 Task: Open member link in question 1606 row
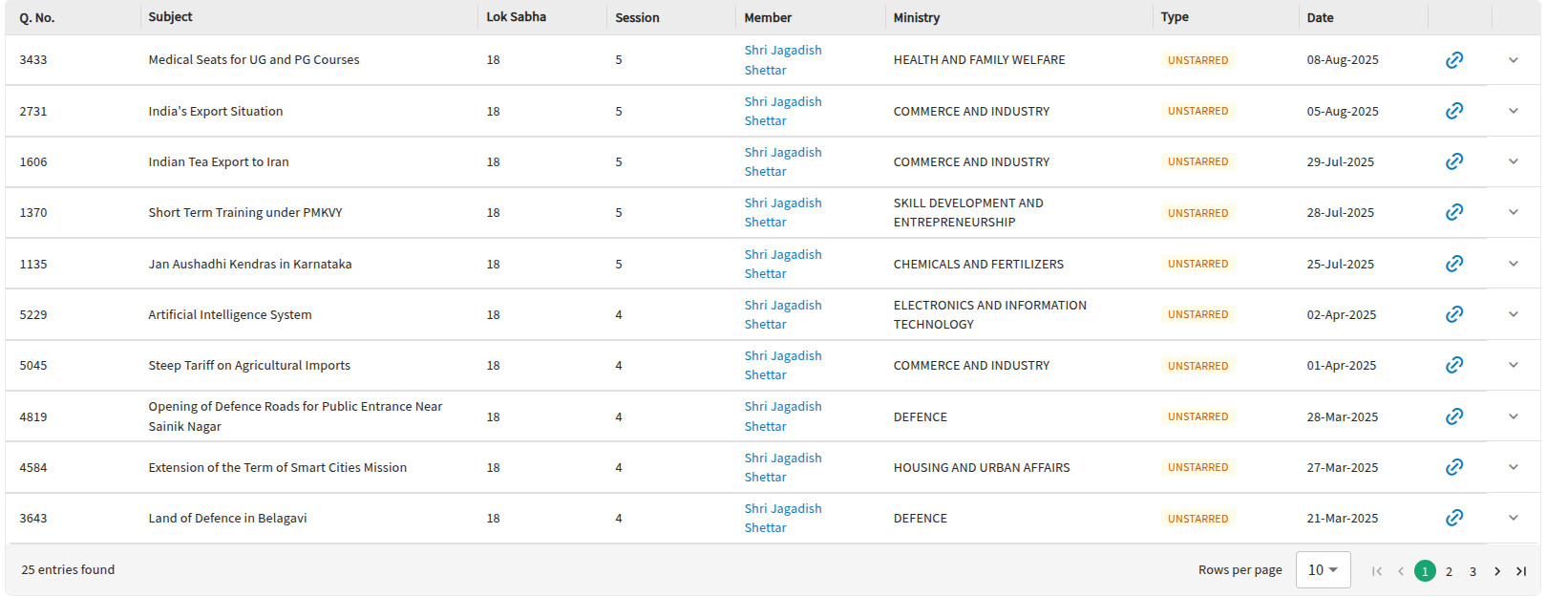783,161
